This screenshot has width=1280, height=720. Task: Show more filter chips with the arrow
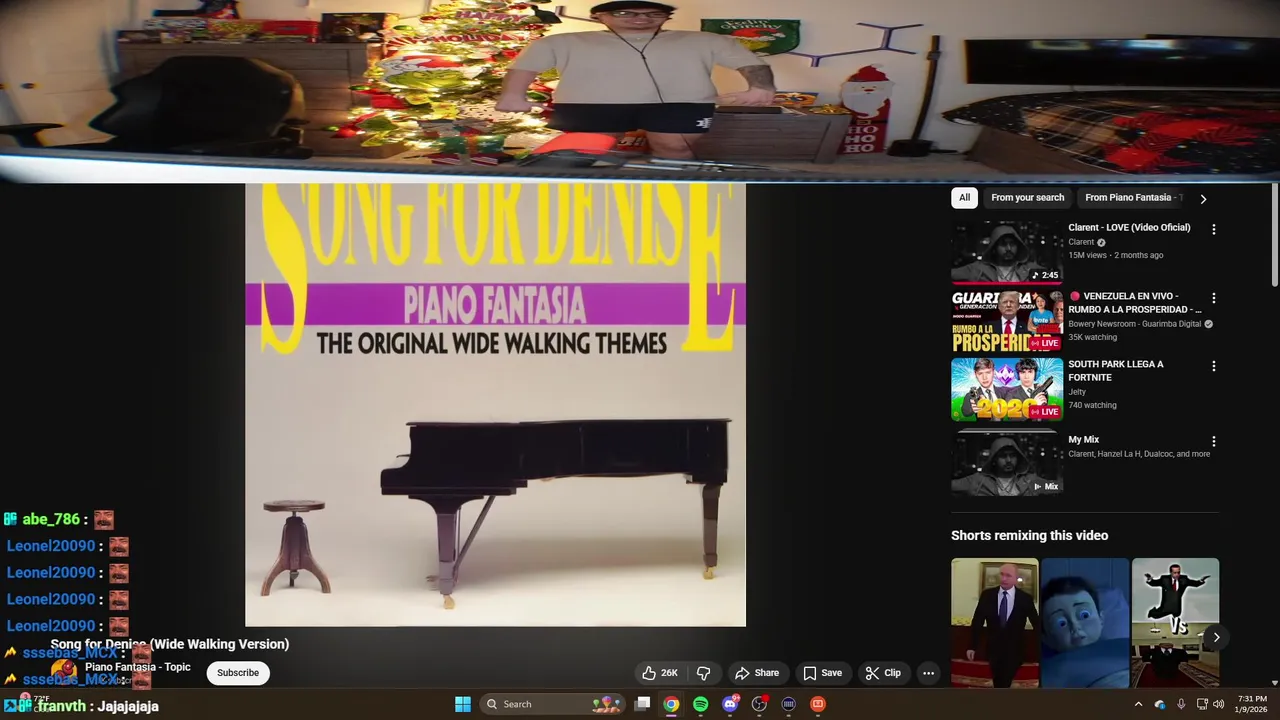(x=1203, y=199)
